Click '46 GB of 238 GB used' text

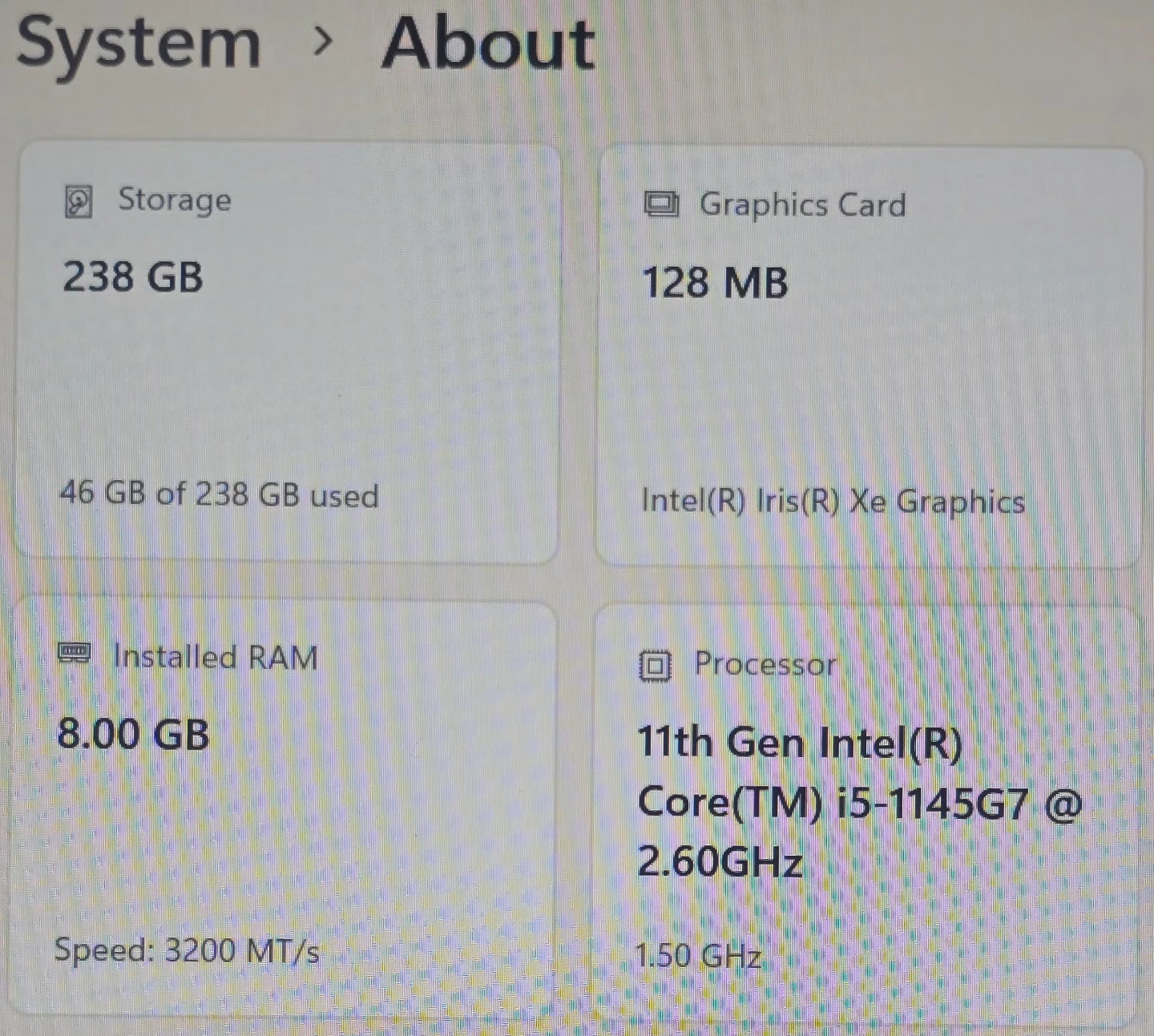(x=219, y=494)
